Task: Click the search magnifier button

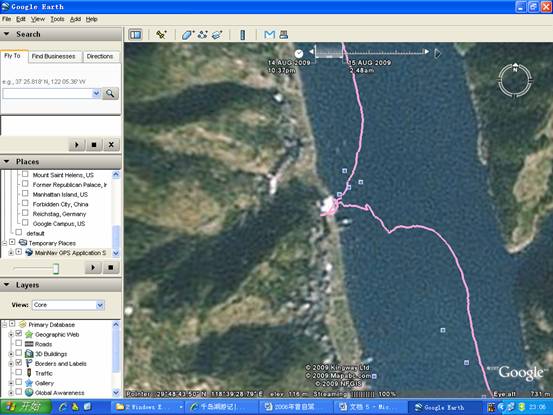Action: coord(110,93)
